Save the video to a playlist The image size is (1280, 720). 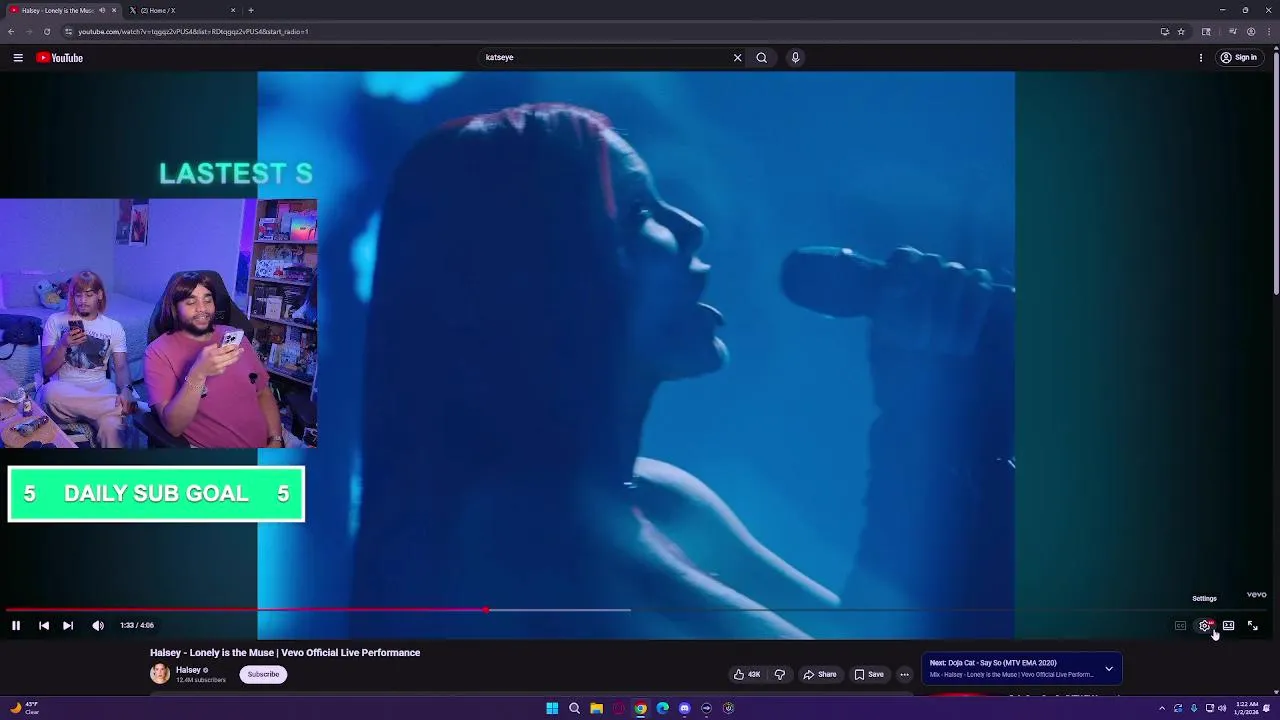pos(869,674)
